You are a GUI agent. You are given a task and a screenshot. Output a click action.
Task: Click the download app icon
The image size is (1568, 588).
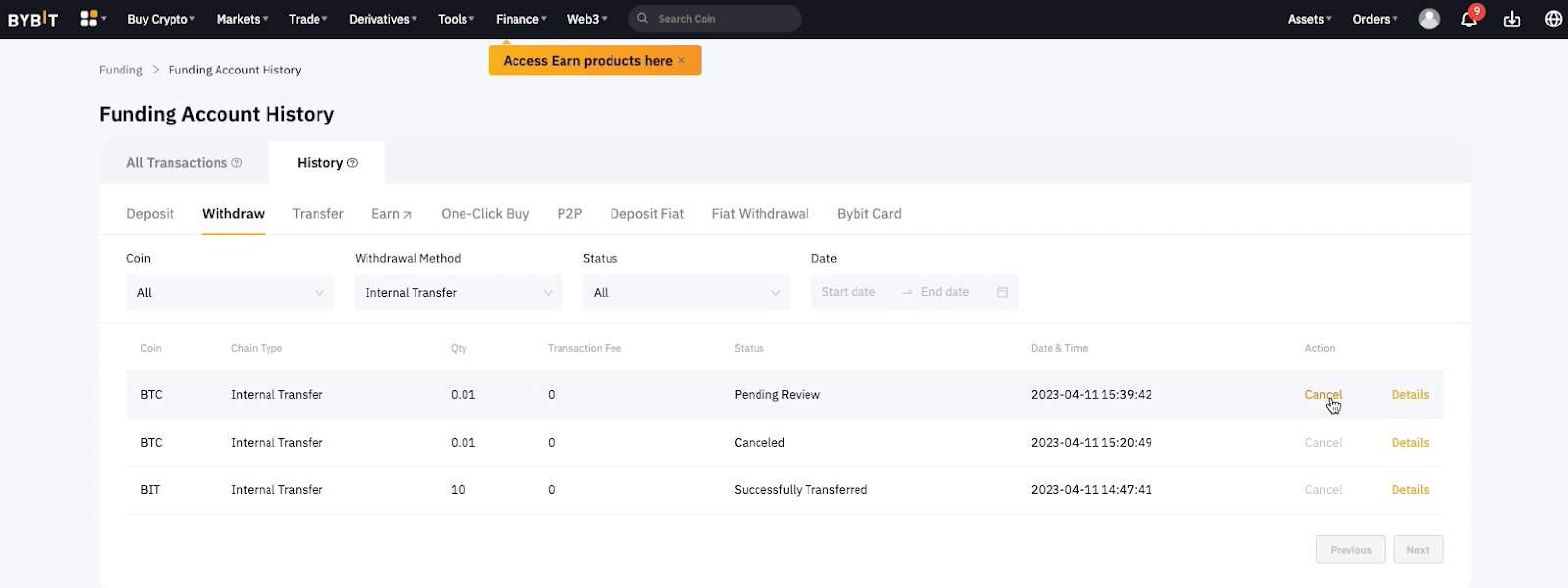pos(1512,20)
